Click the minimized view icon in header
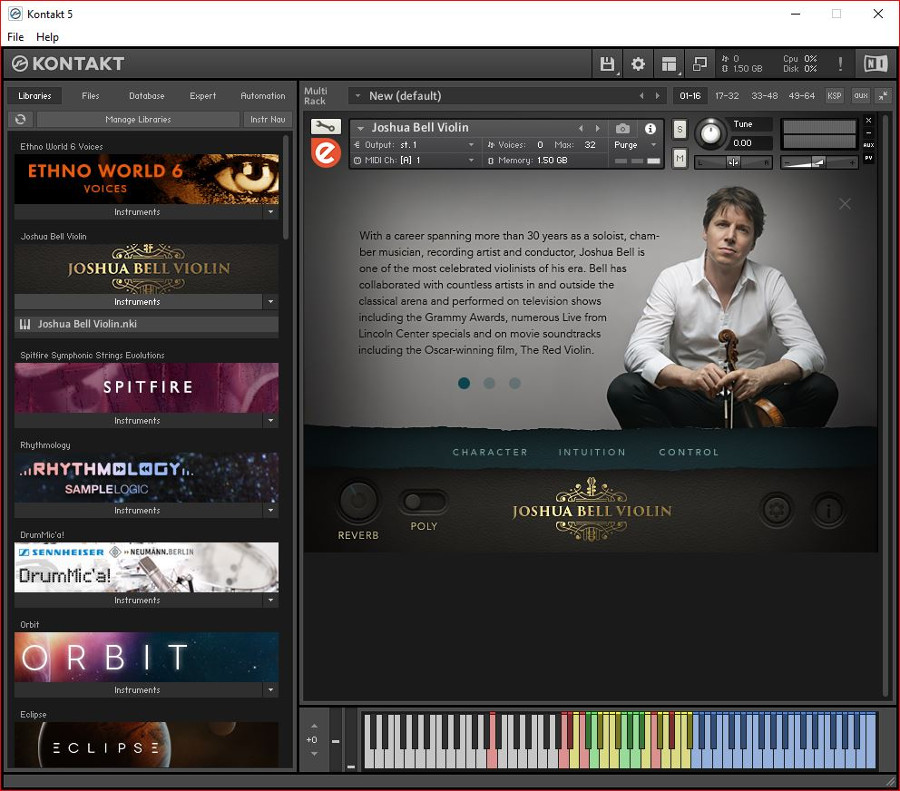 (x=700, y=64)
